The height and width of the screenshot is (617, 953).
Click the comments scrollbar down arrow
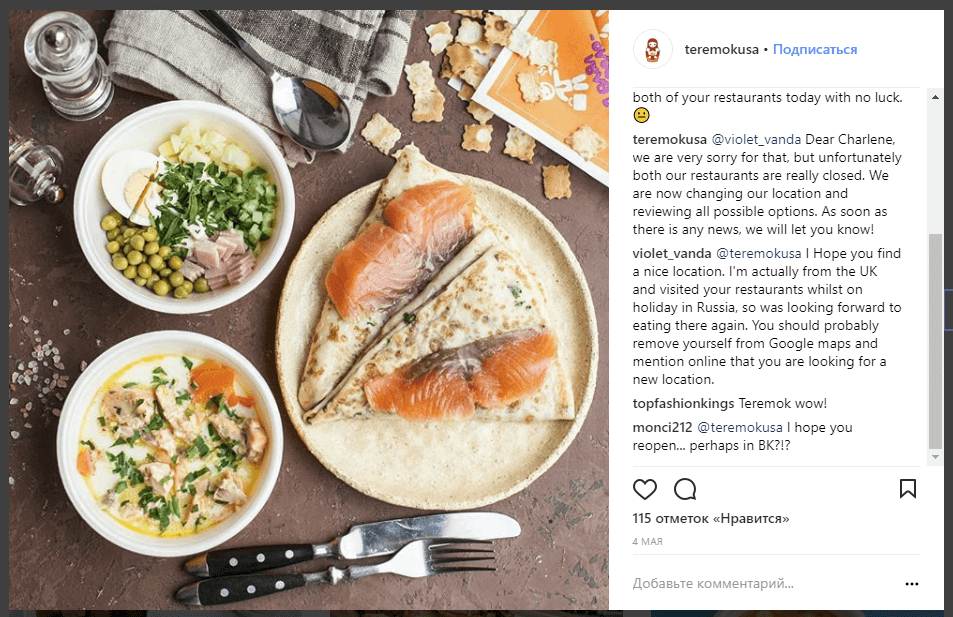pos(935,457)
